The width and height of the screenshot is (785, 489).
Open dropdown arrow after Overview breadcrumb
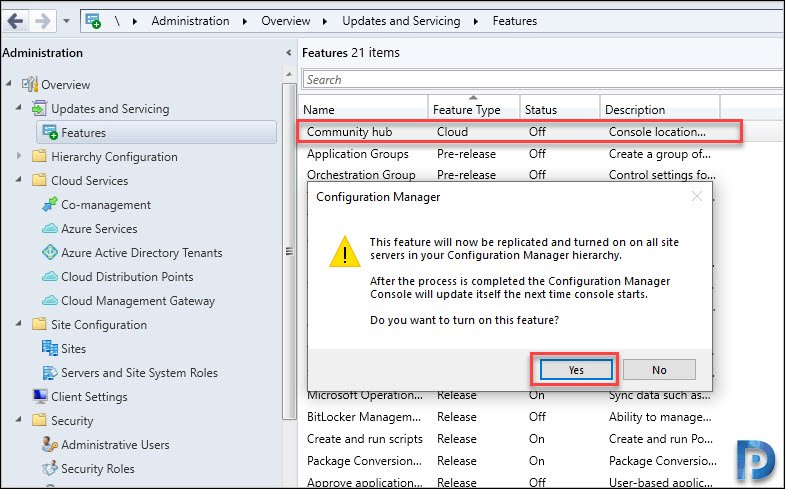325,22
